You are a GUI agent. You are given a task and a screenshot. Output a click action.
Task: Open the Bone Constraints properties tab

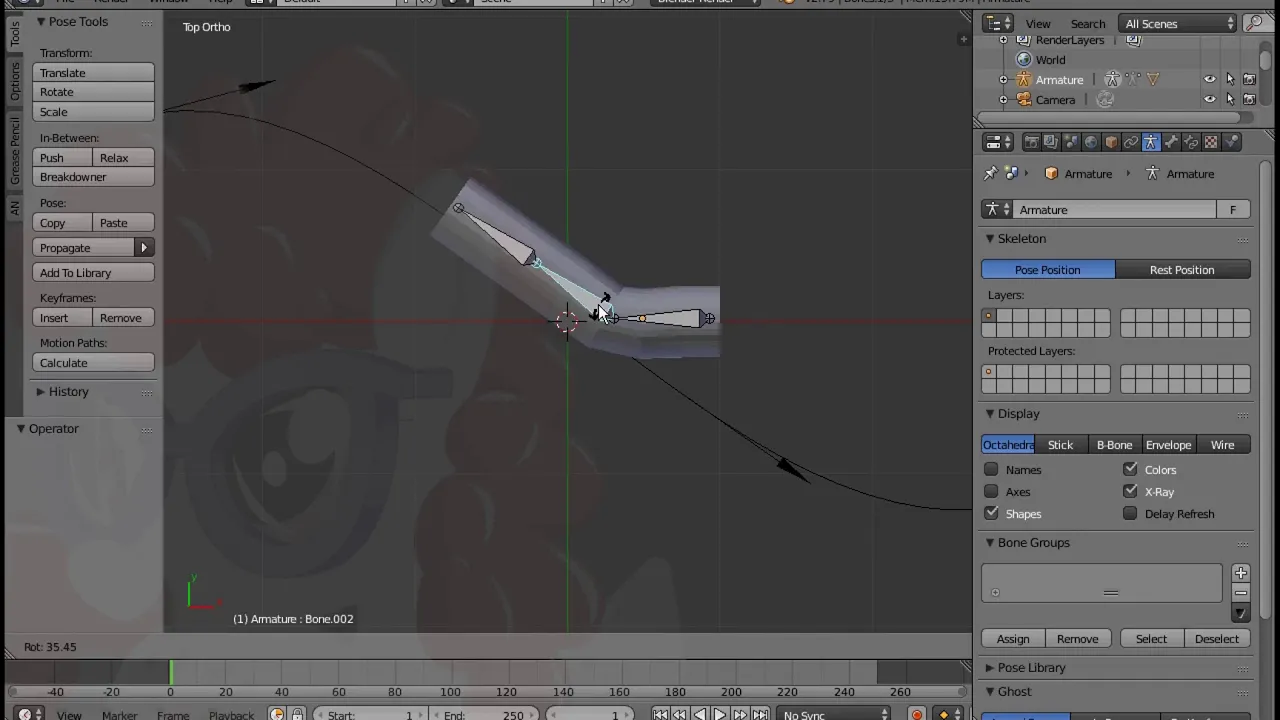[1191, 143]
